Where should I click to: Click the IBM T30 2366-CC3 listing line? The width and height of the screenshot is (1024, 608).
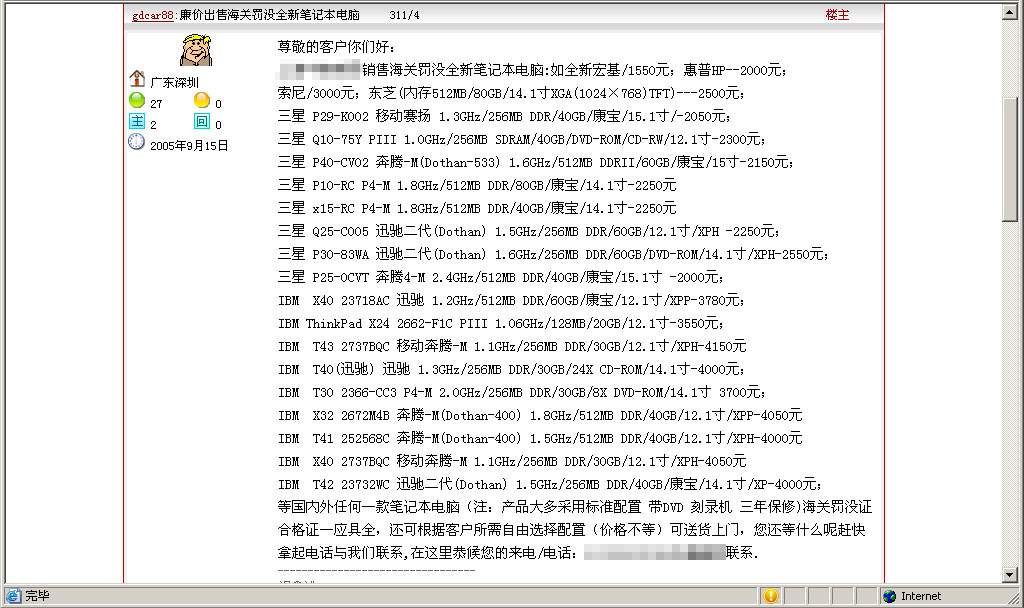522,392
